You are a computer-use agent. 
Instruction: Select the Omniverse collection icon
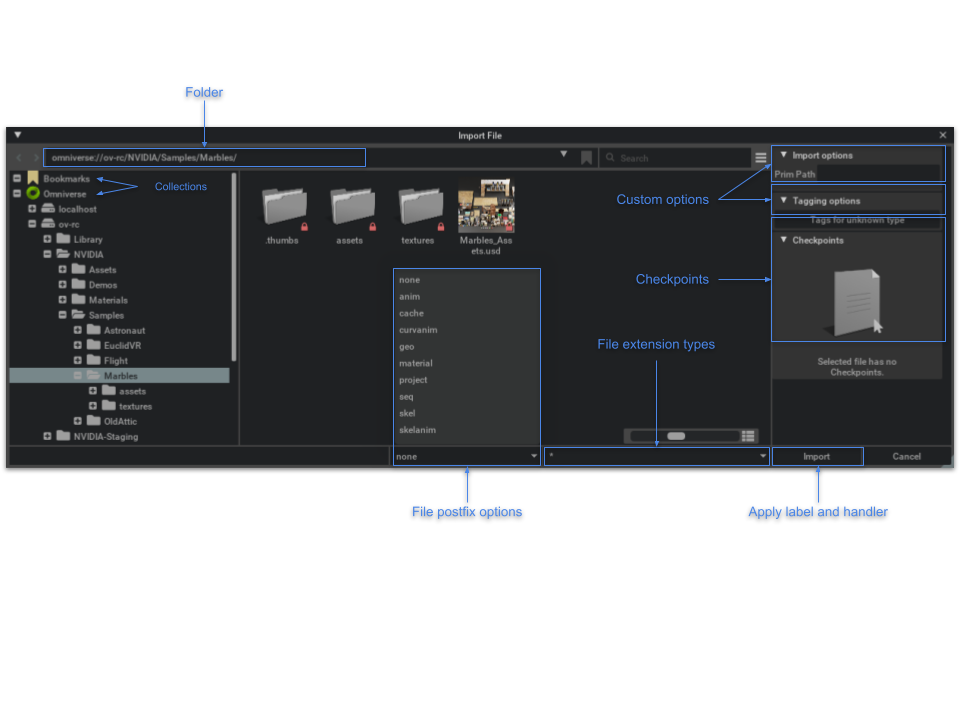pyautogui.click(x=33, y=194)
